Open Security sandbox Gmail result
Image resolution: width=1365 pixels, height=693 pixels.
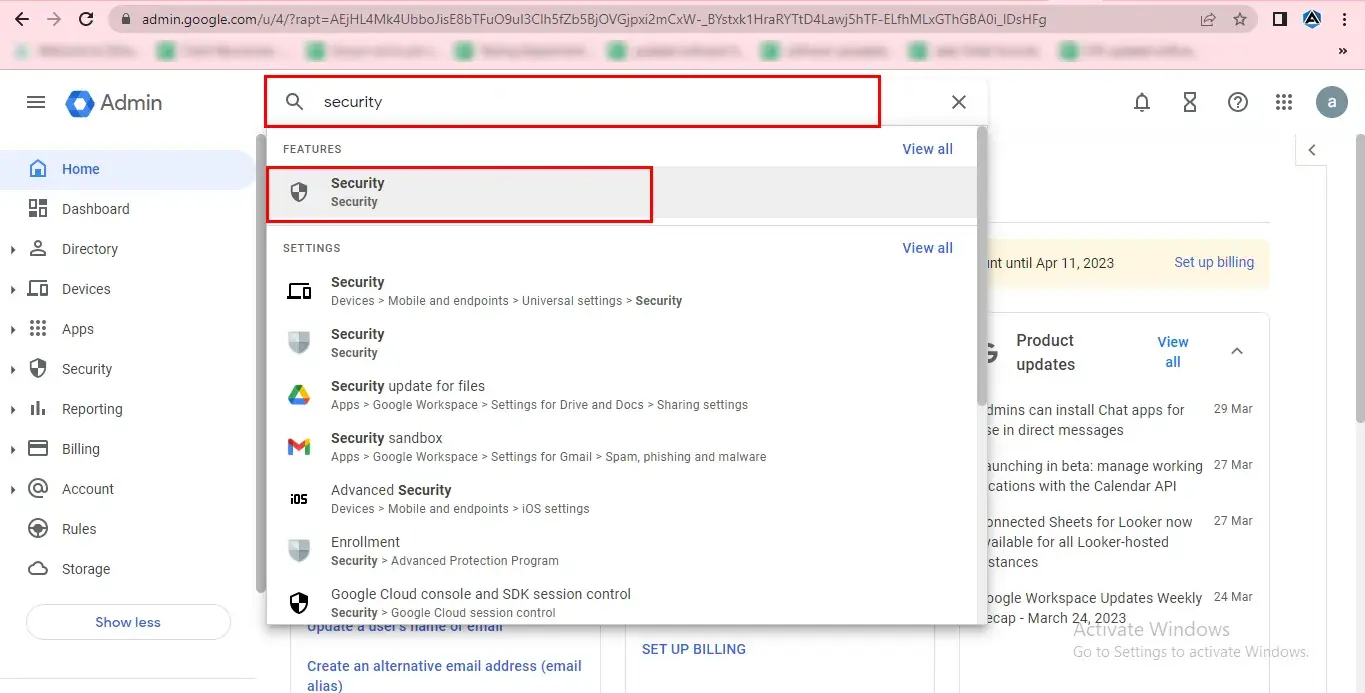pyautogui.click(x=621, y=447)
